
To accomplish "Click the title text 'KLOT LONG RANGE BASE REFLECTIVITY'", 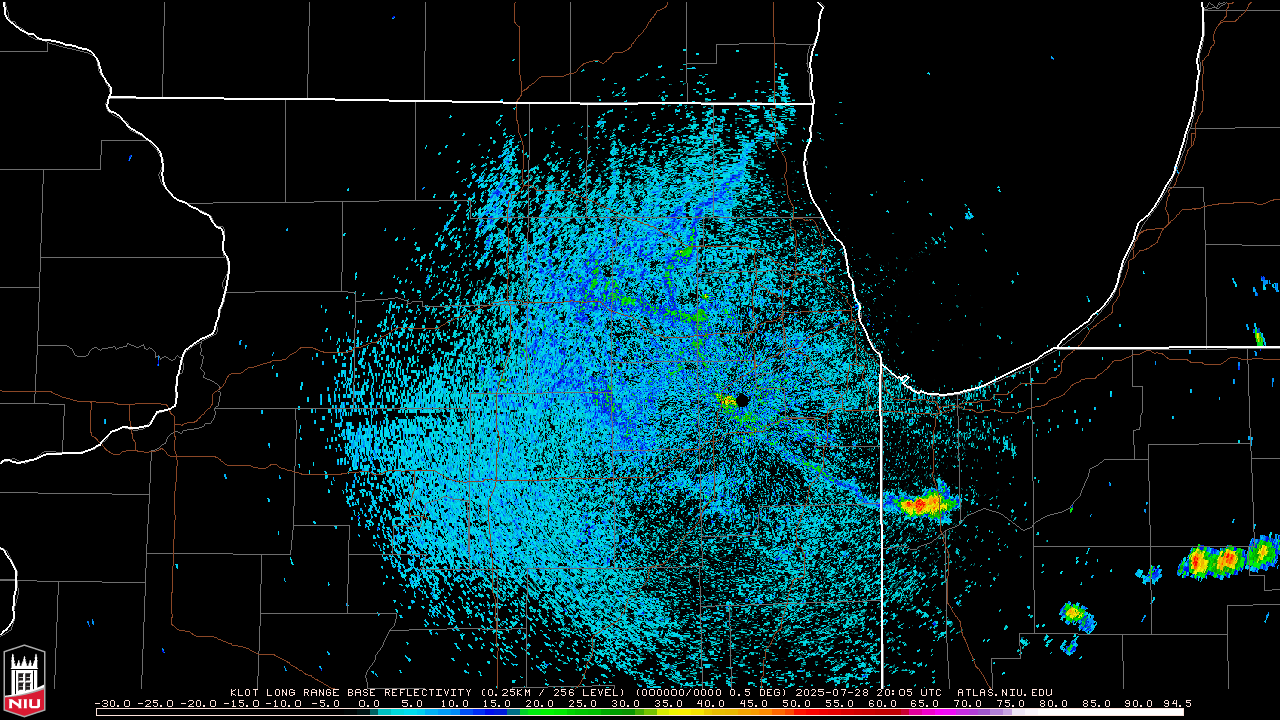I will pos(350,692).
